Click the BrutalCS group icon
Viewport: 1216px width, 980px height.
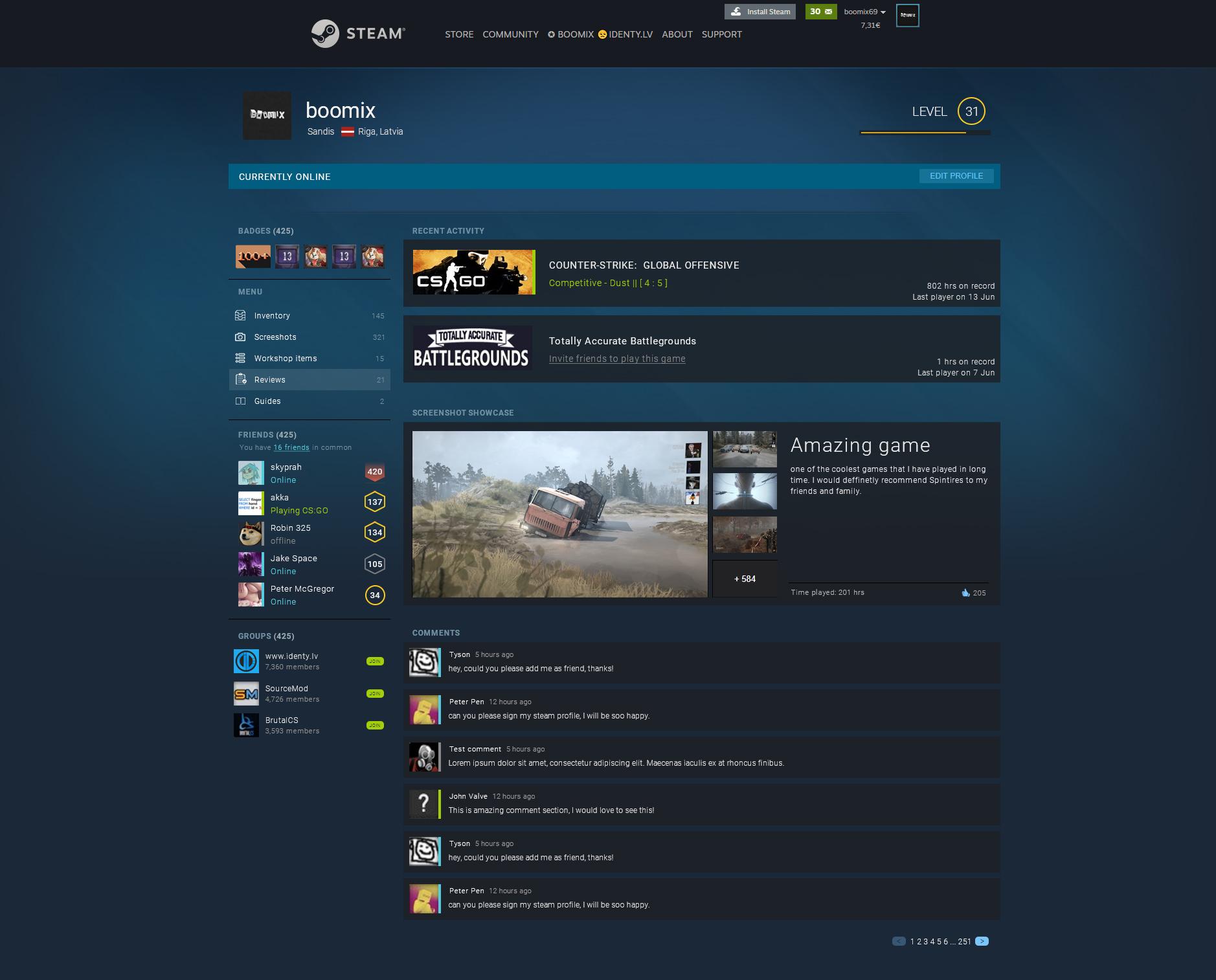[246, 725]
